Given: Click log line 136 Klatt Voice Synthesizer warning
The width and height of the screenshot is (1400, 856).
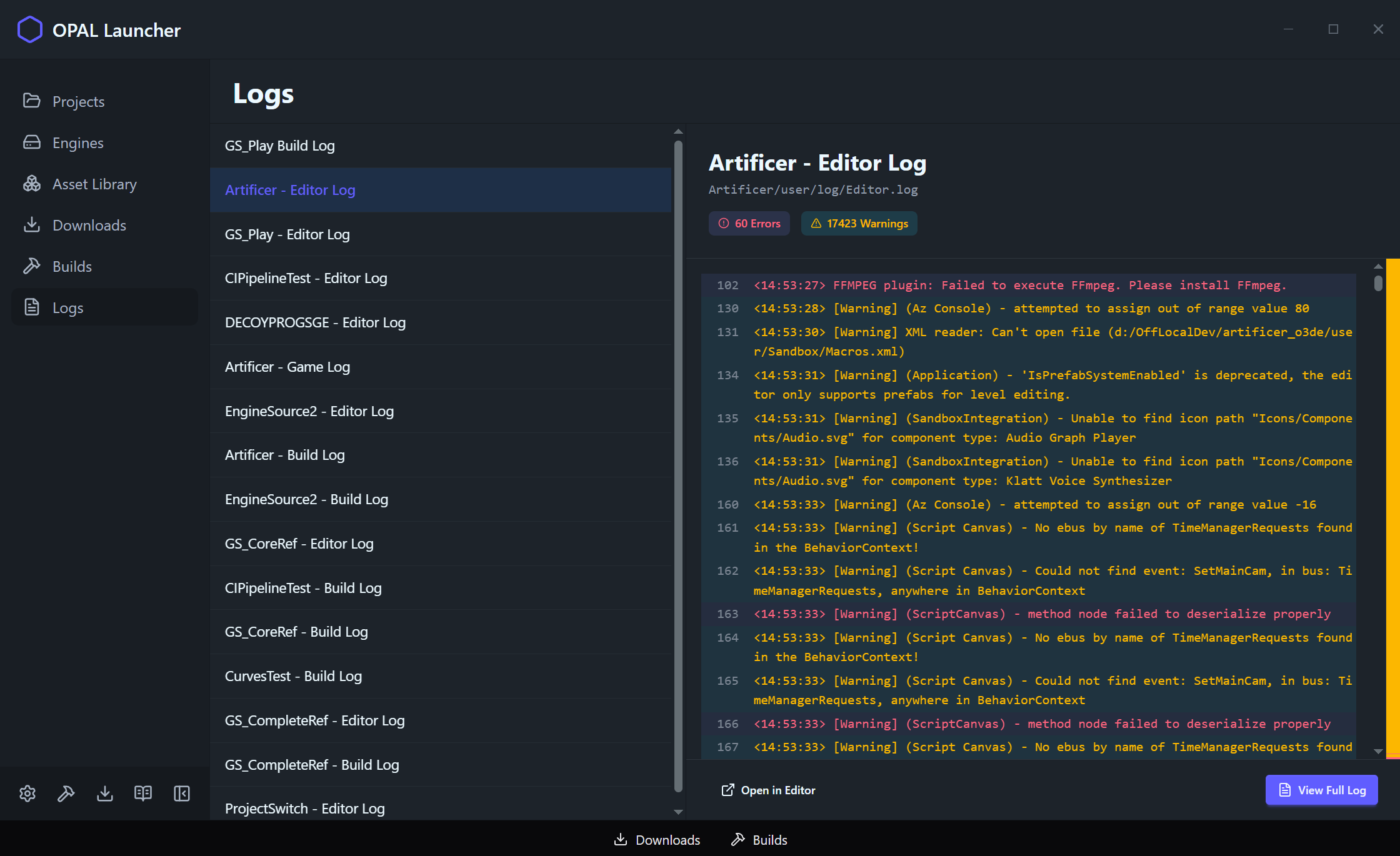Looking at the screenshot, I should coord(1029,471).
